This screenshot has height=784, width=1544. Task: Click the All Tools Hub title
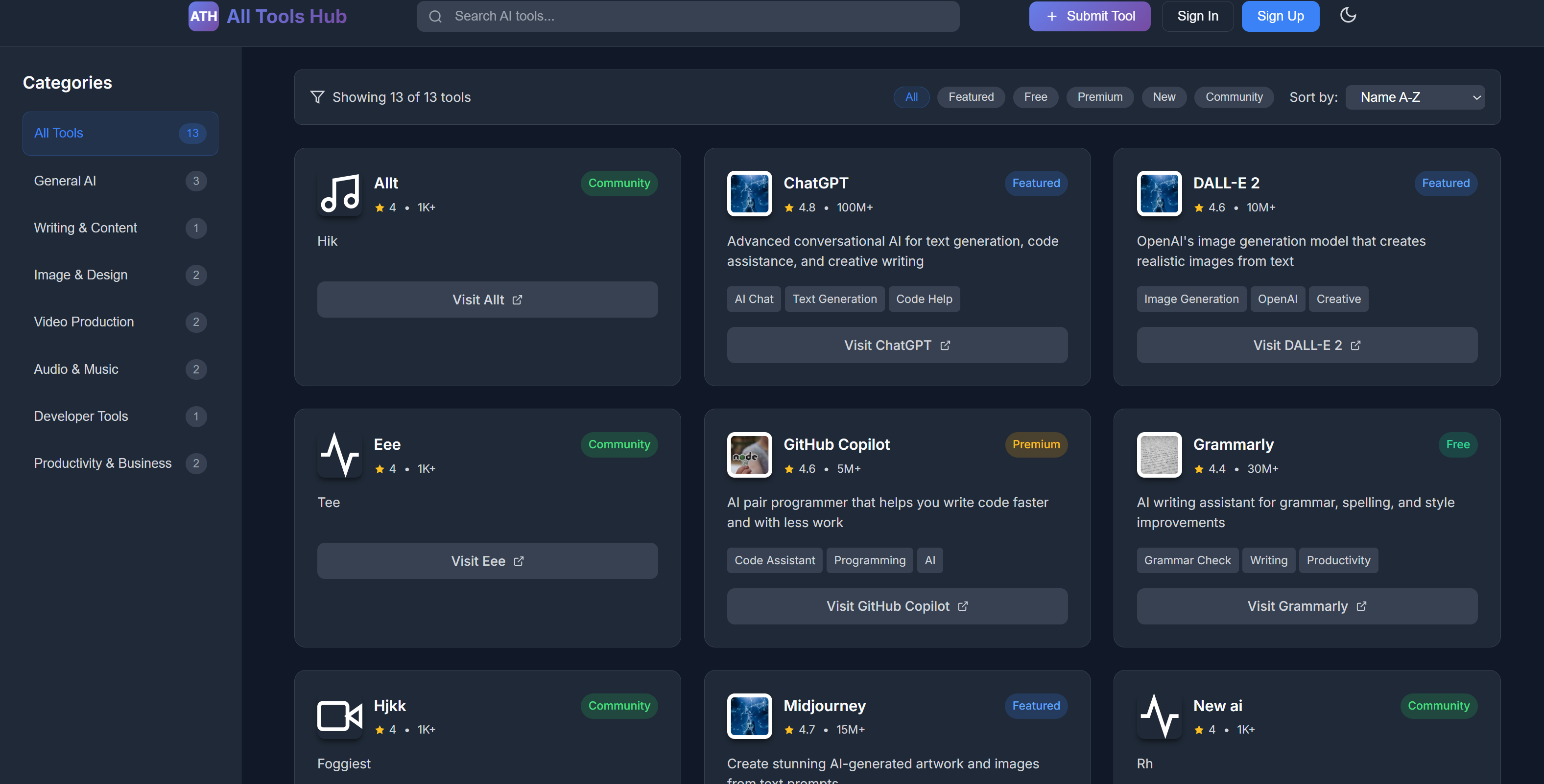(286, 16)
